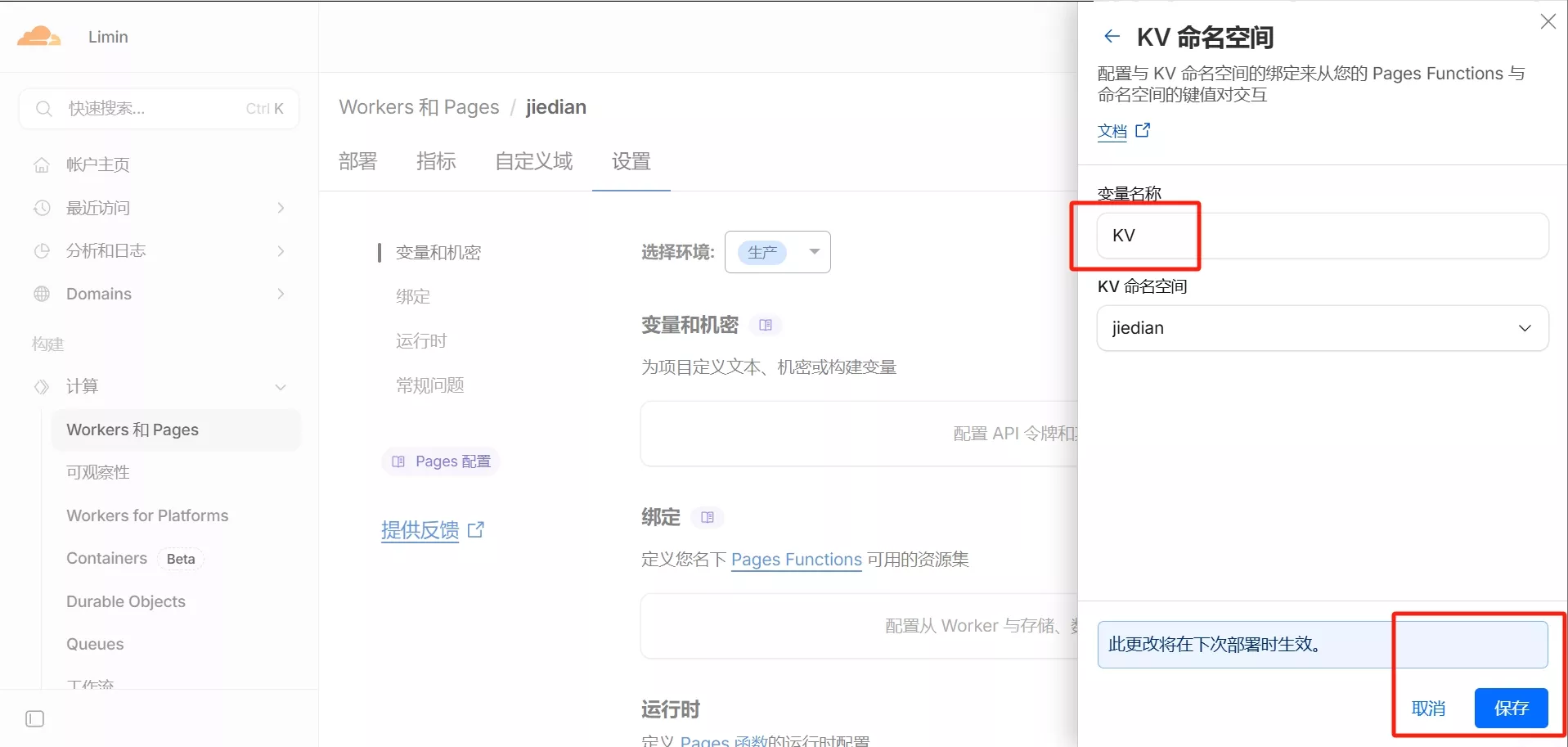Click the globe icon beside Domains

(x=42, y=294)
